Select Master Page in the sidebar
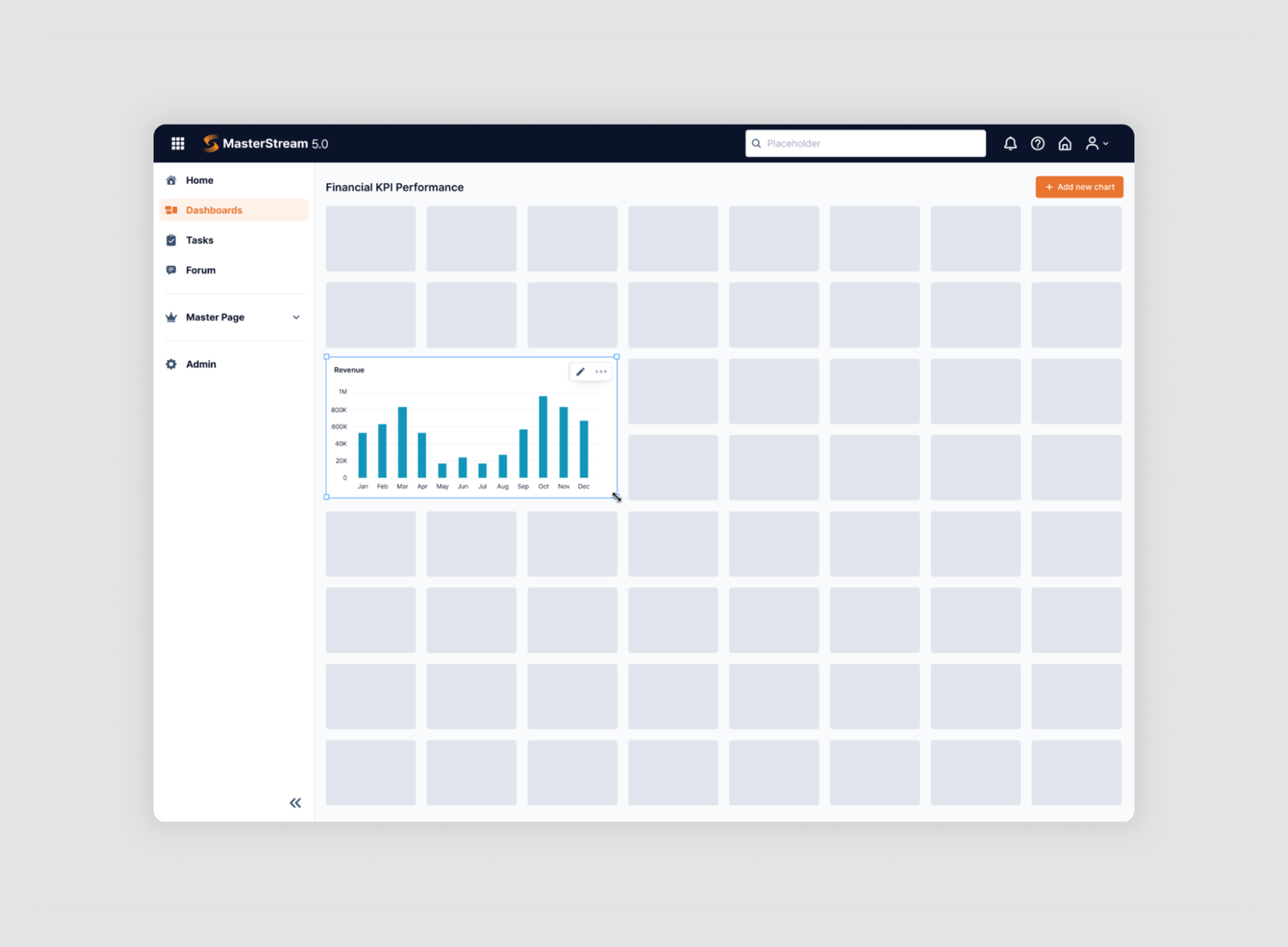Image resolution: width=1288 pixels, height=947 pixels. coord(234,317)
